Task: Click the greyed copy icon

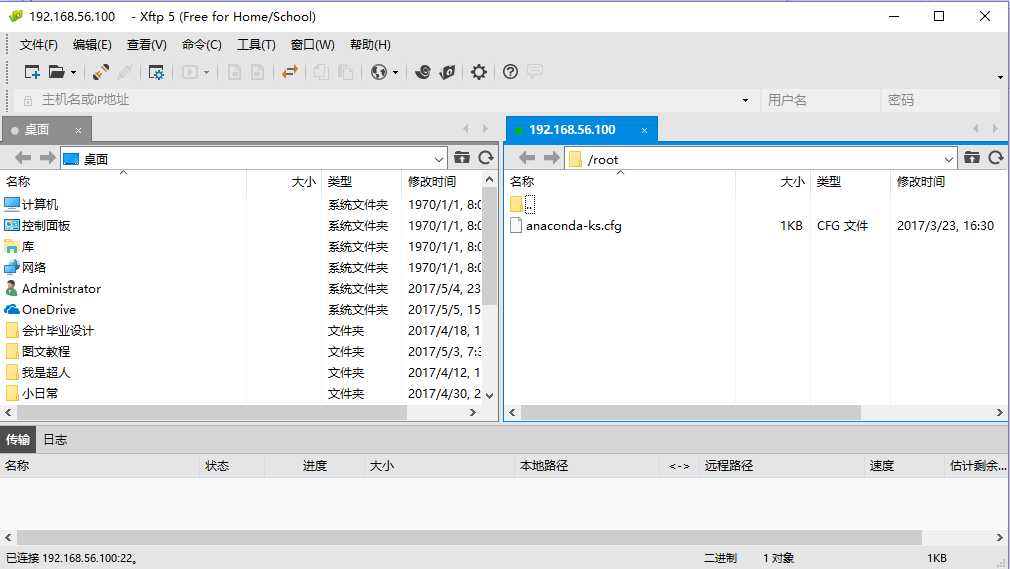Action: tap(321, 72)
